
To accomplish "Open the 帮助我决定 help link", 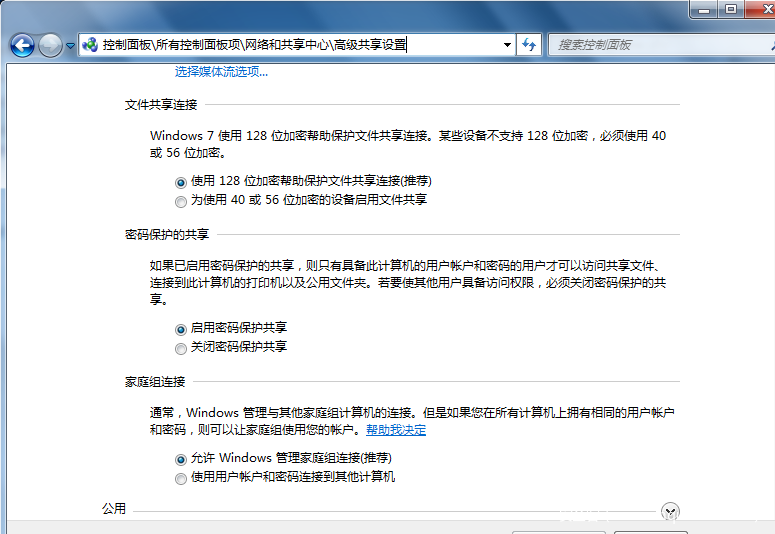I will tap(396, 430).
